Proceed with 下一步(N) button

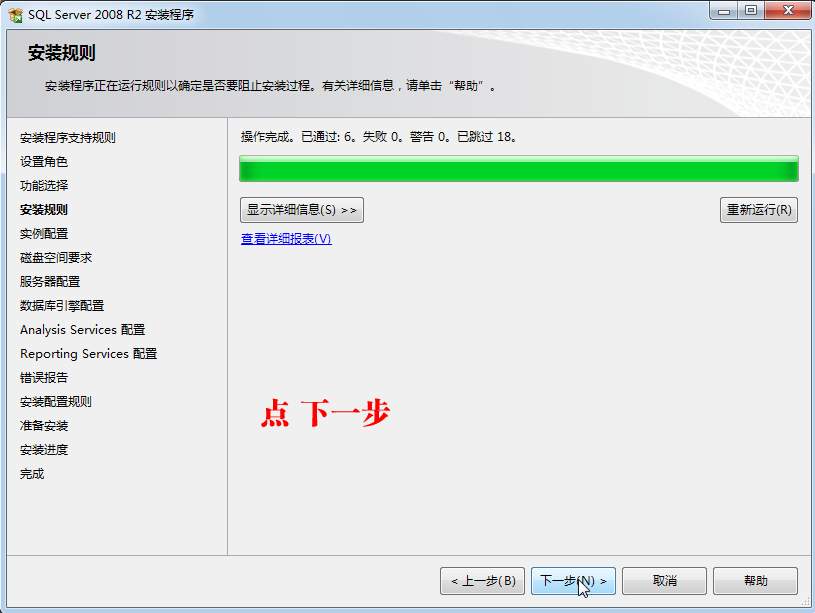pos(573,581)
